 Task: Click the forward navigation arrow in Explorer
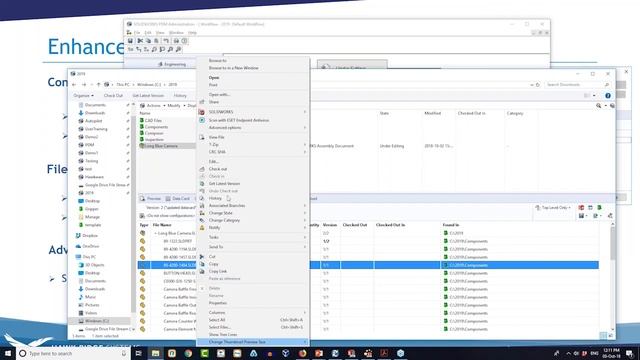click(x=84, y=84)
